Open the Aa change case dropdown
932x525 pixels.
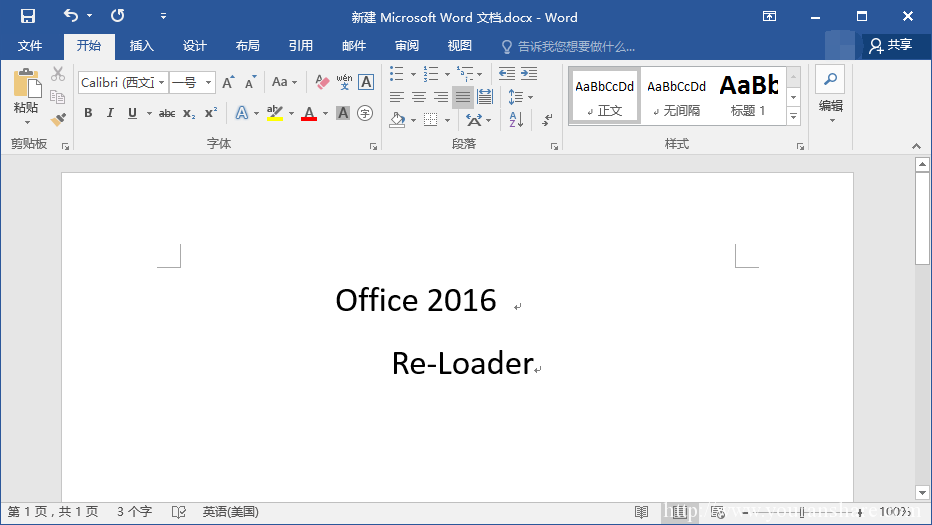(284, 82)
